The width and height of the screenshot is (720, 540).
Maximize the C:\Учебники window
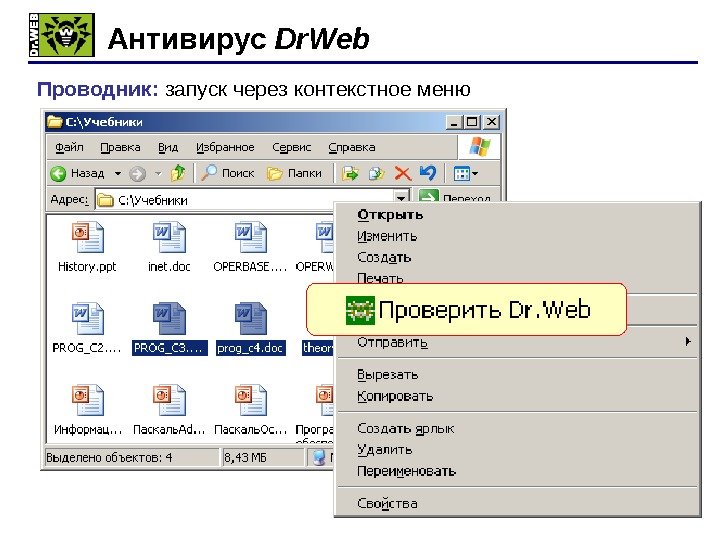pos(472,122)
